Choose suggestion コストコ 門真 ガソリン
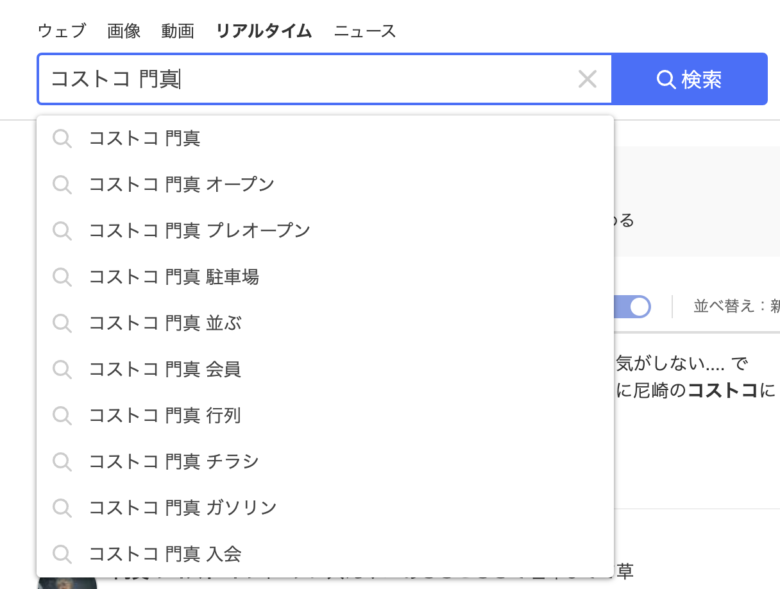This screenshot has height=589, width=780. [325, 508]
